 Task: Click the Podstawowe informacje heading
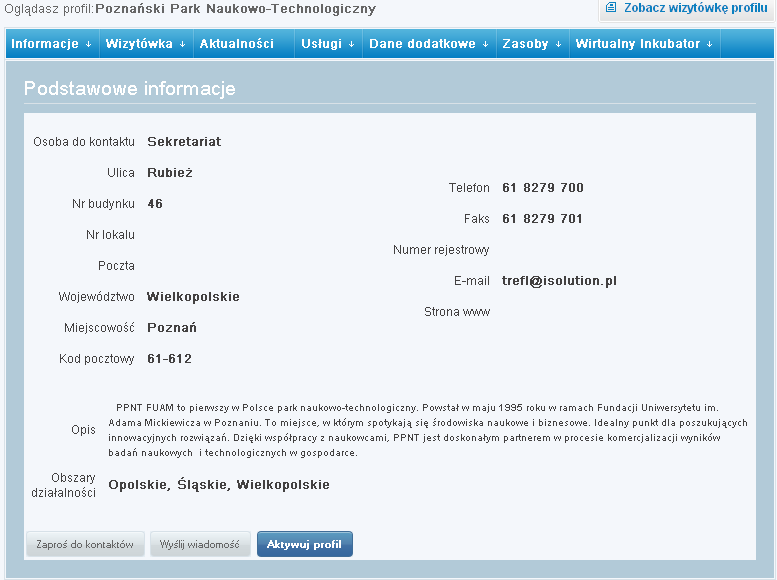(x=130, y=89)
